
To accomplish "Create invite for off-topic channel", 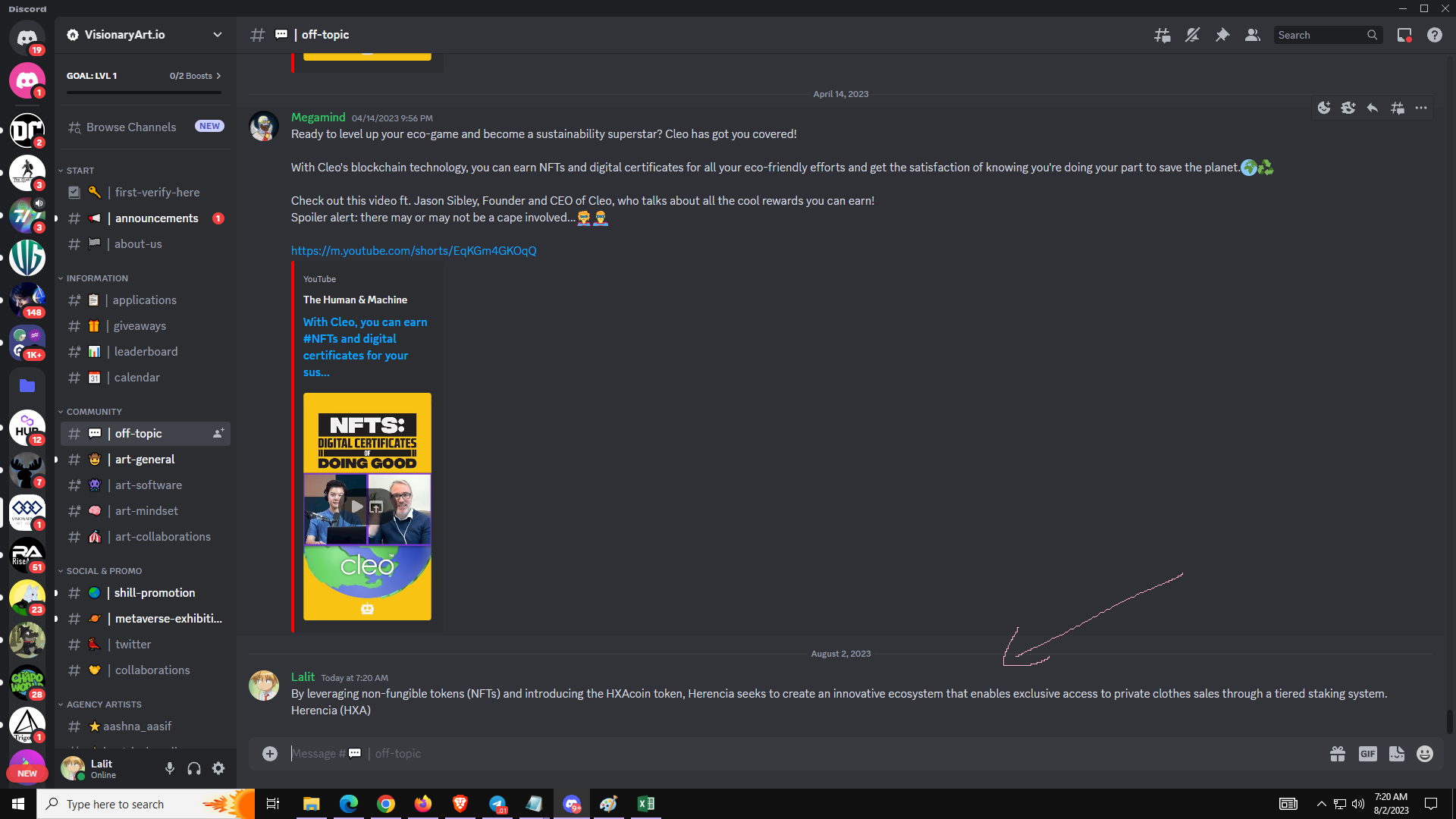I will pyautogui.click(x=218, y=433).
